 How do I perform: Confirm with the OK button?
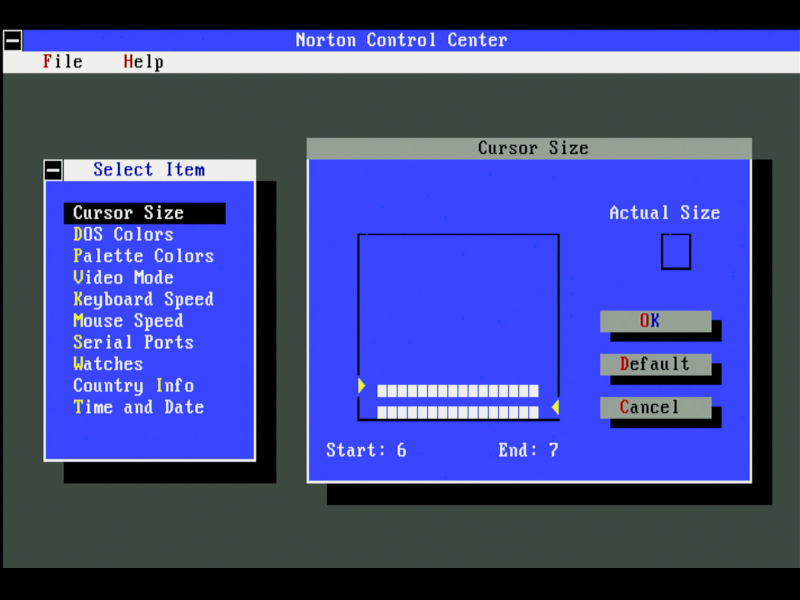[656, 321]
